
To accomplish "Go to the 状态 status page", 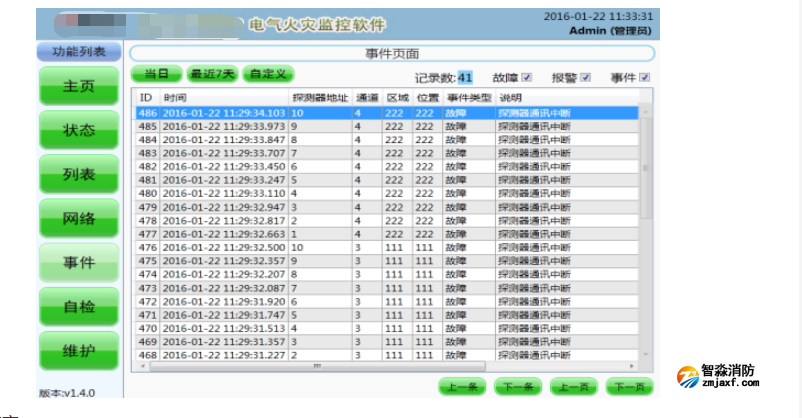I will click(x=79, y=130).
